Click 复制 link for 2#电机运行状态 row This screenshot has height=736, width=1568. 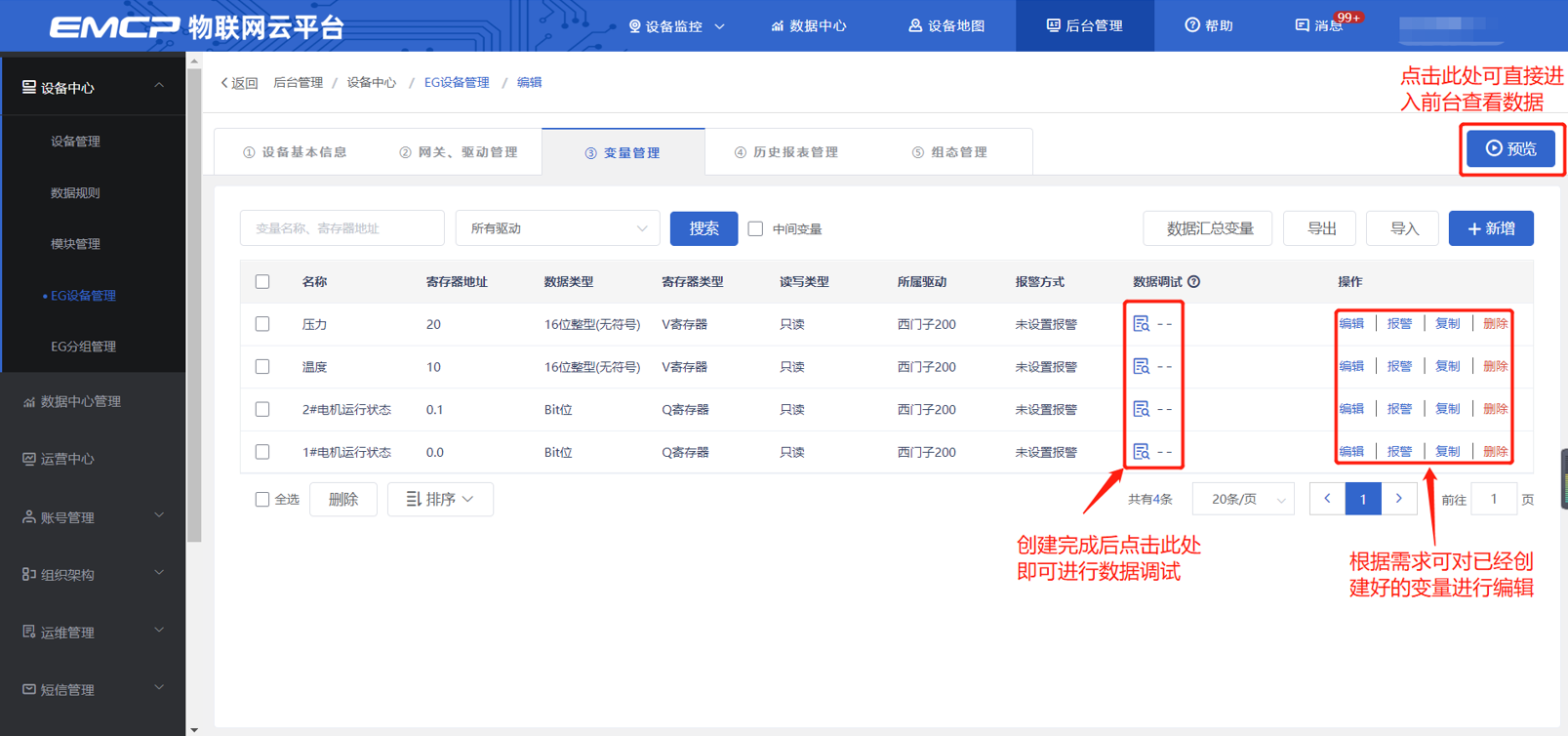pos(1447,409)
